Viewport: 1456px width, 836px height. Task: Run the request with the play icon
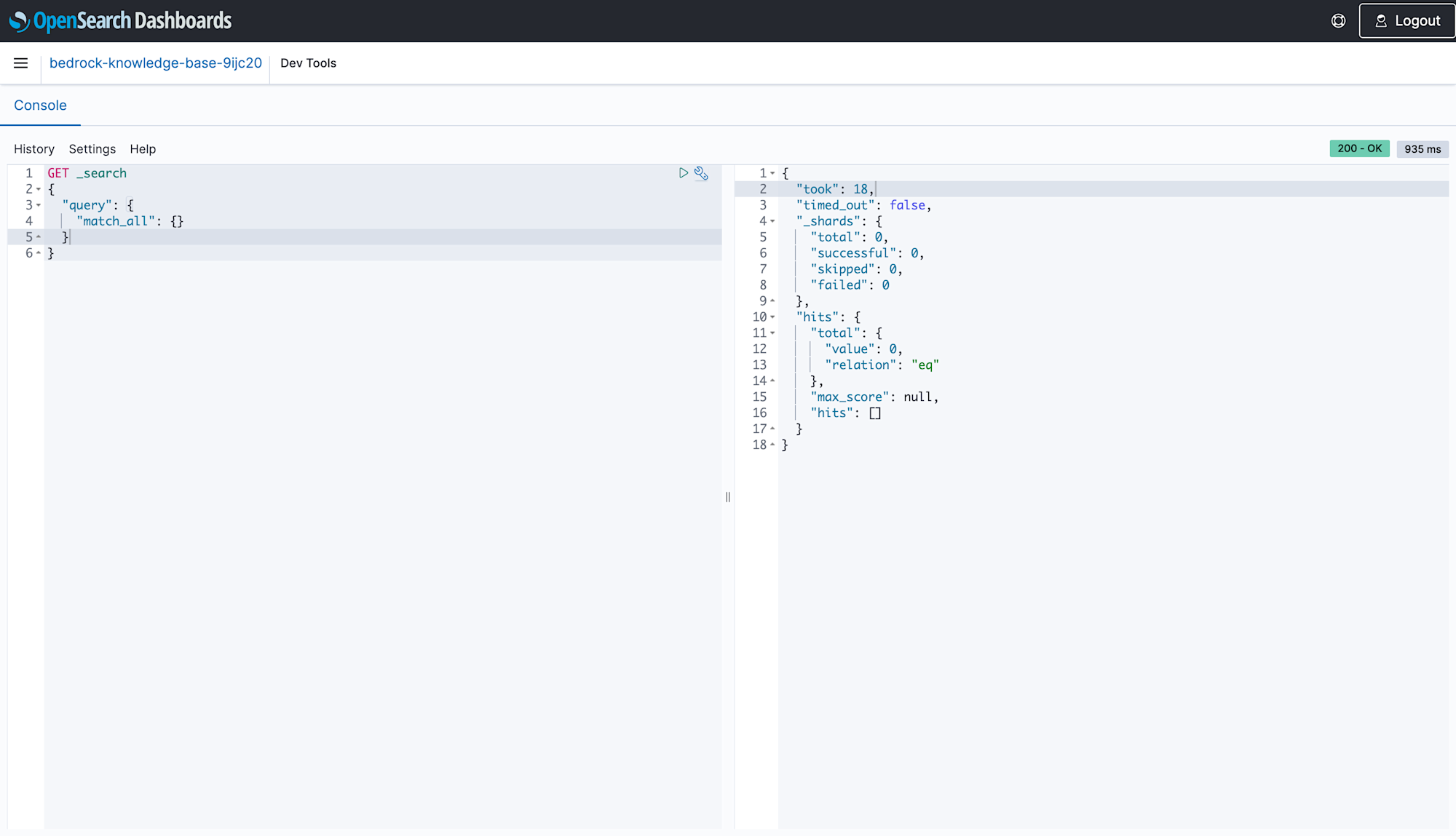coord(684,173)
